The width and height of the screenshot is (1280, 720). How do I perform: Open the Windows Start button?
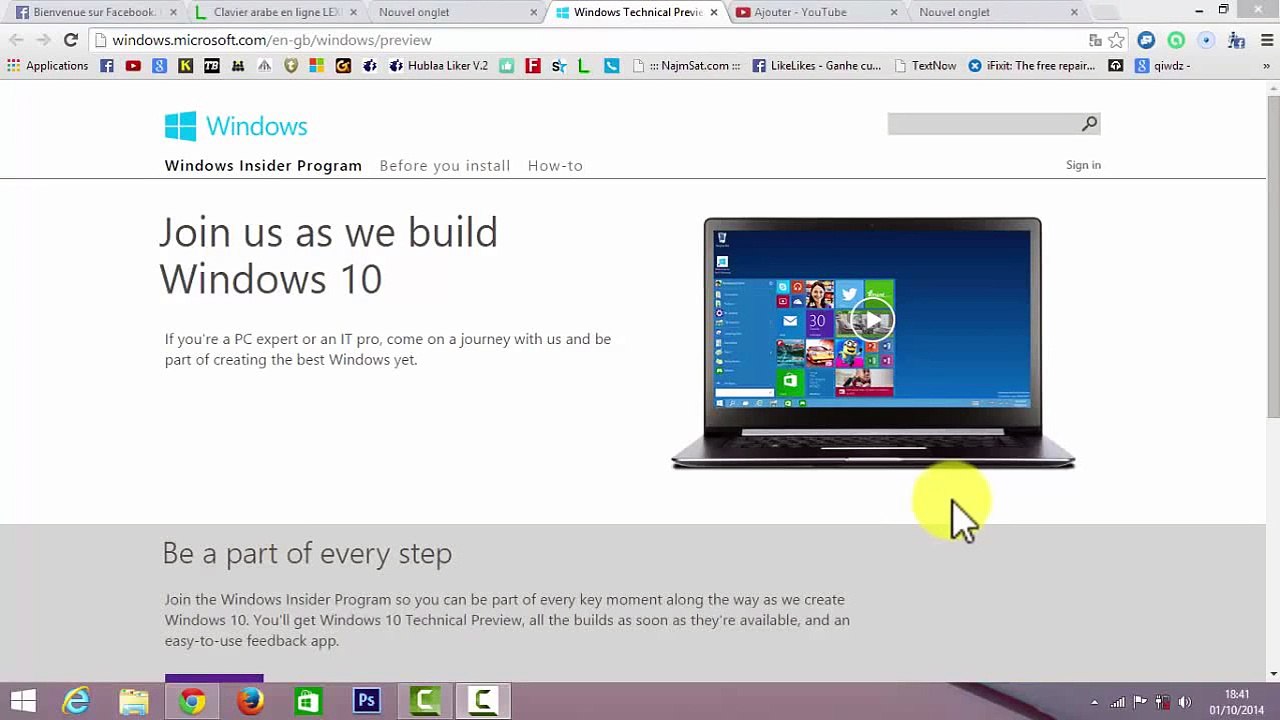[24, 701]
